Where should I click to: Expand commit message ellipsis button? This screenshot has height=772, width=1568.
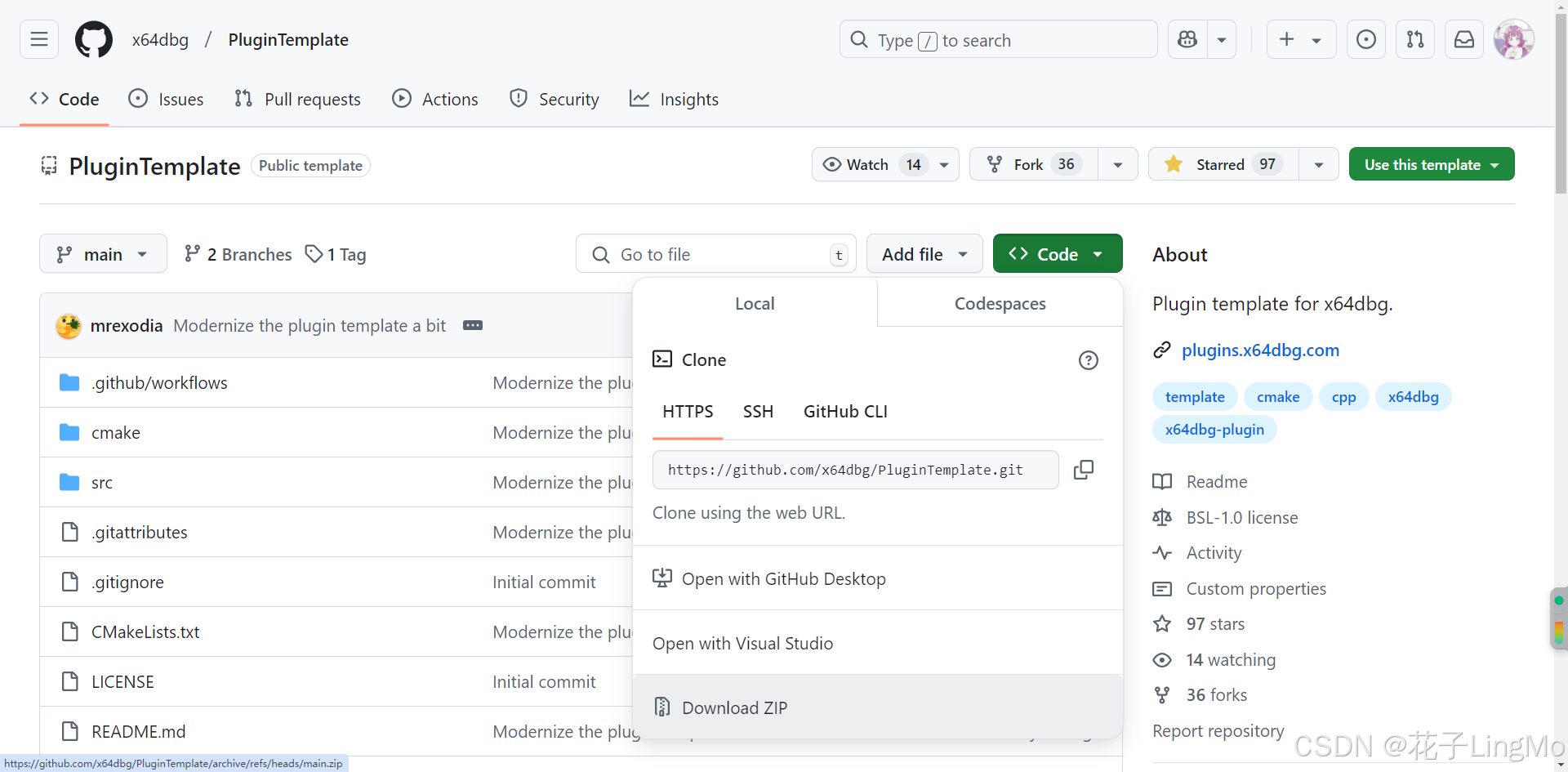coord(473,325)
